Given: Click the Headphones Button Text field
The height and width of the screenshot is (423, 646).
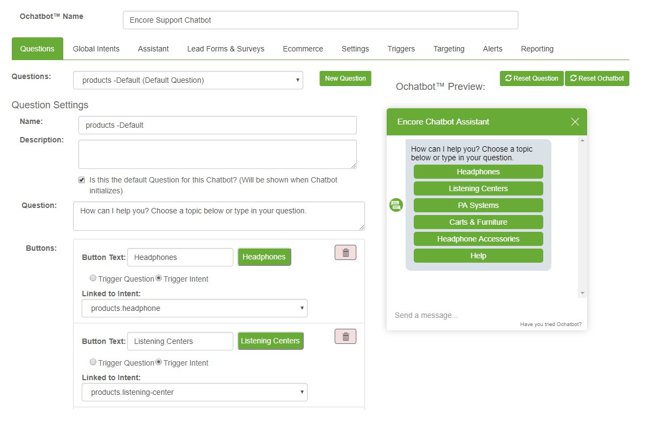Looking at the screenshot, I should pos(180,257).
